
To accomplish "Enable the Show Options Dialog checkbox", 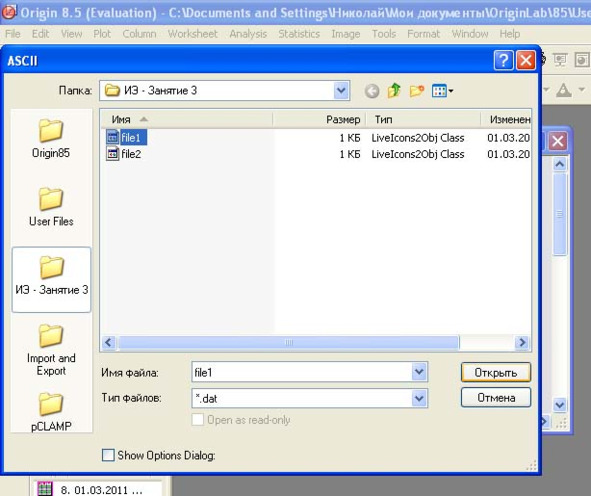I will point(108,455).
